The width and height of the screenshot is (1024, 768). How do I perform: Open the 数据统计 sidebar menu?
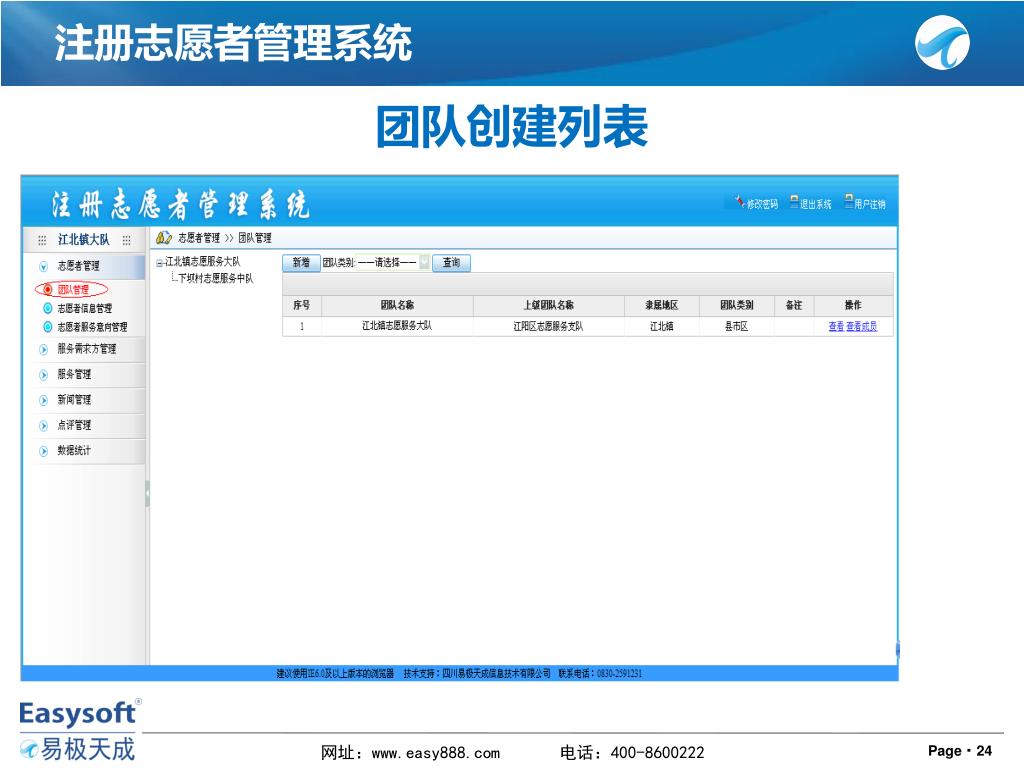pos(74,451)
